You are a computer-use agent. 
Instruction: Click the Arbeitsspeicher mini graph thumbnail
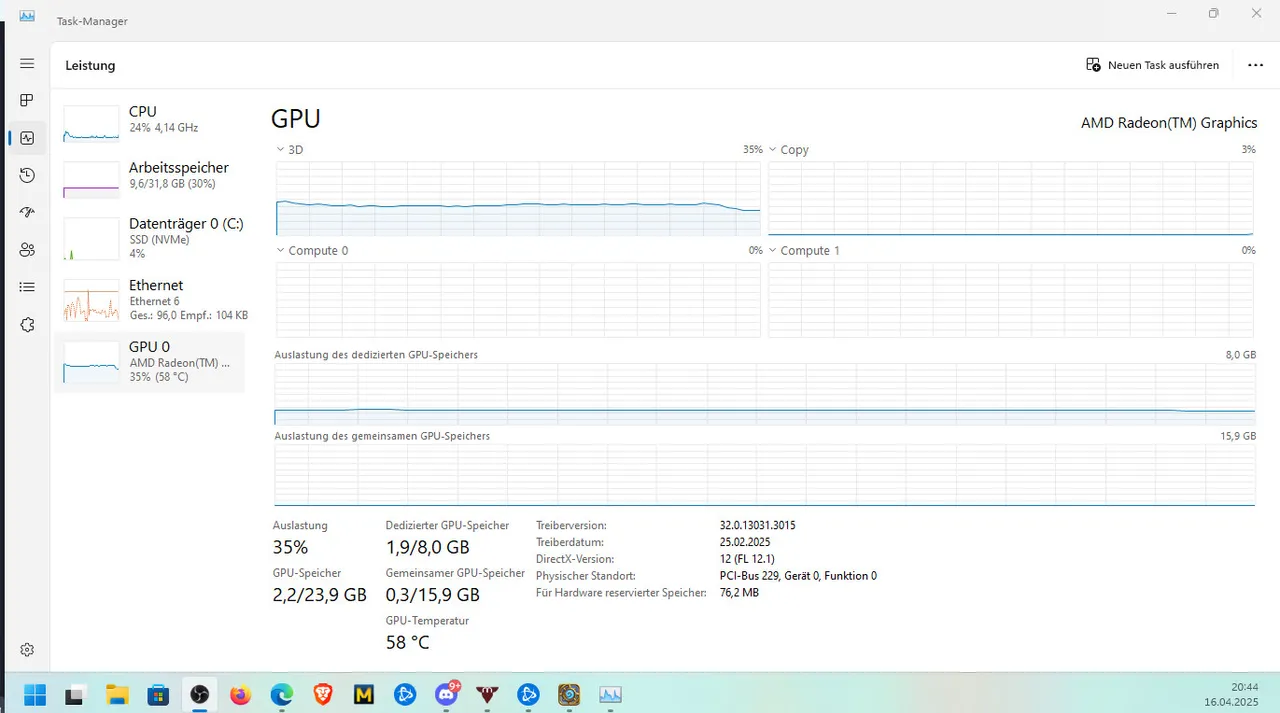[x=91, y=179]
